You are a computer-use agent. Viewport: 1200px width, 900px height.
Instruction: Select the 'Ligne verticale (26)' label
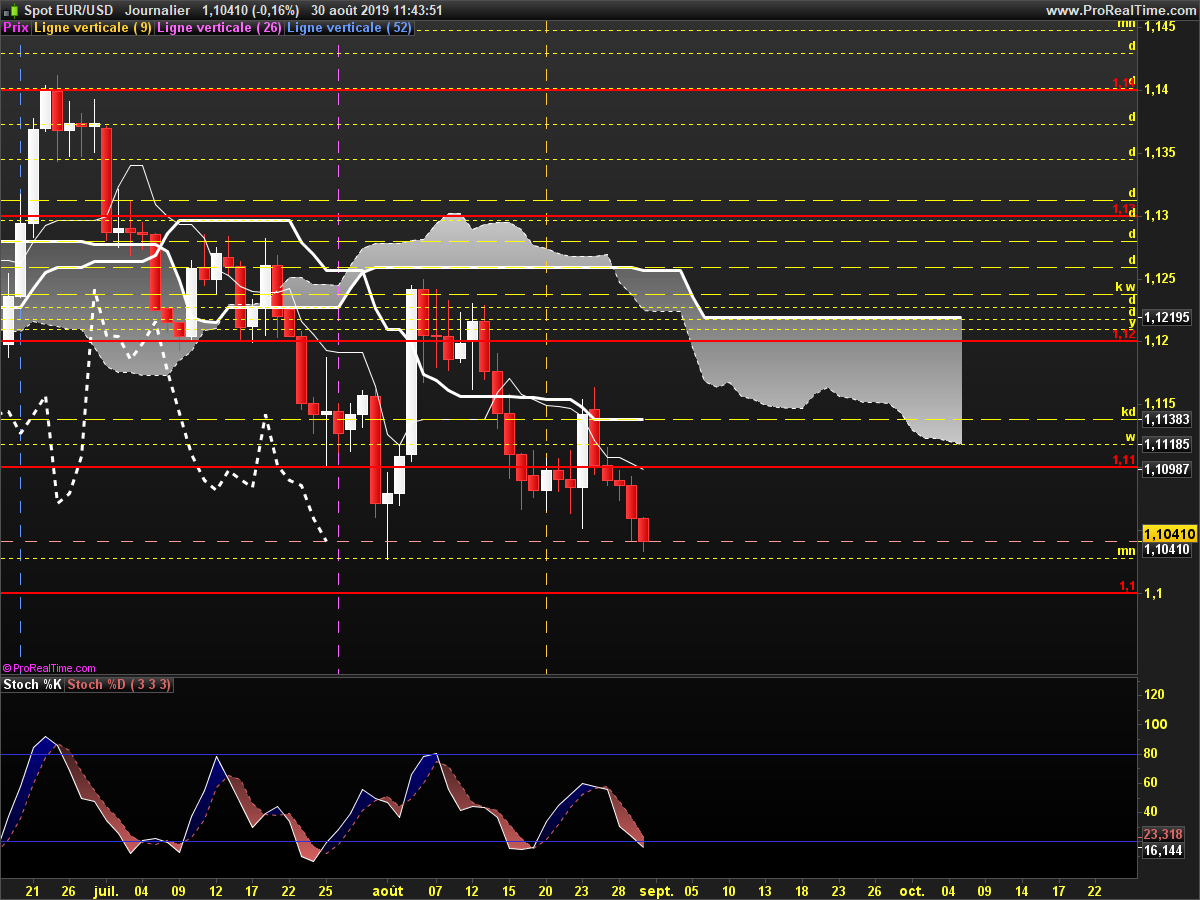coord(219,28)
